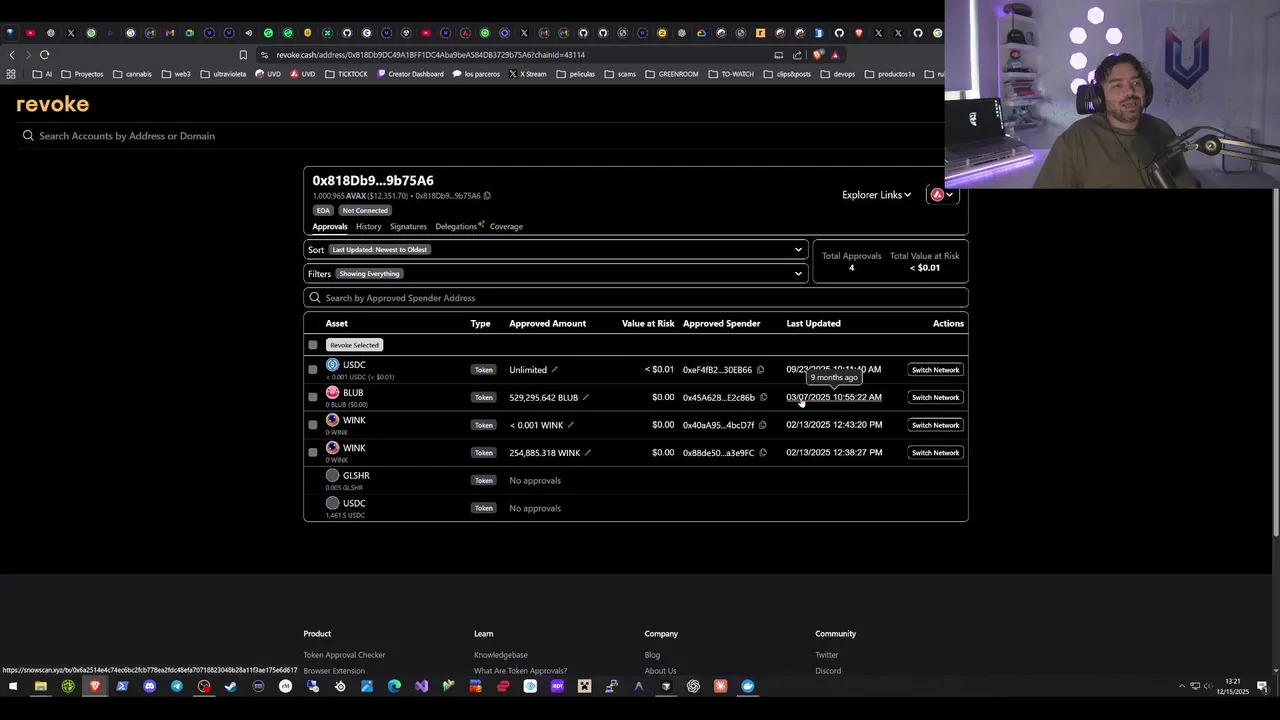Copy spender address 0x40aA95...4bcD7f

[762, 425]
